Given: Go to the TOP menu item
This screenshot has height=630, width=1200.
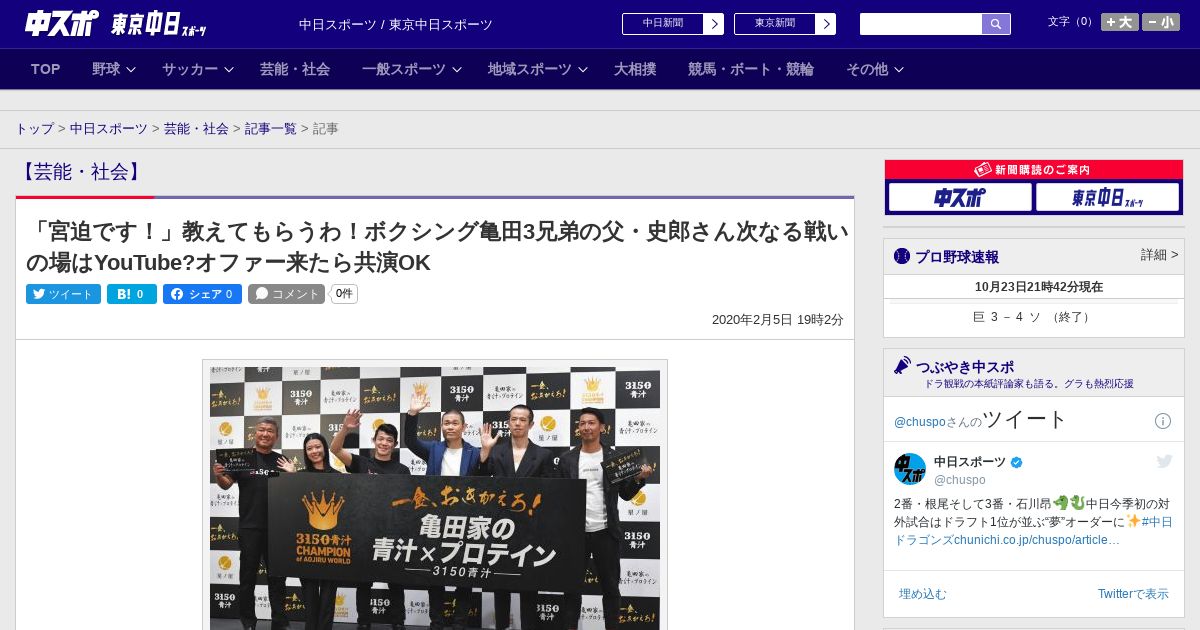Looking at the screenshot, I should click(46, 69).
